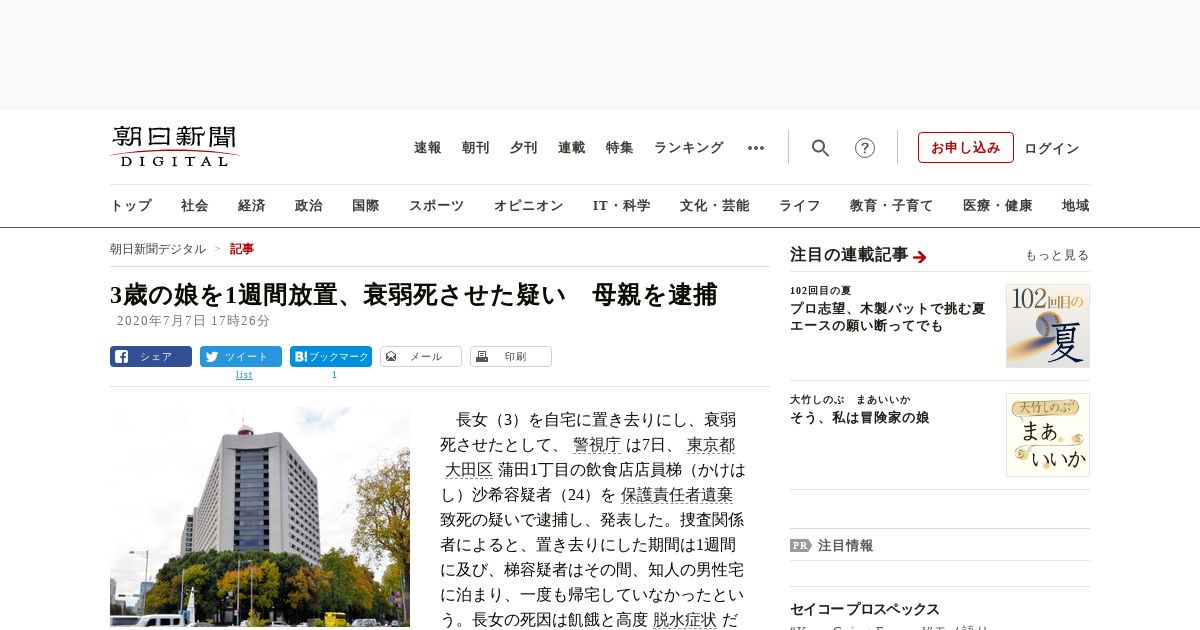Screen dimensions: 1200x630
Task: Open the 警視庁 keyword link
Action: click(x=597, y=445)
